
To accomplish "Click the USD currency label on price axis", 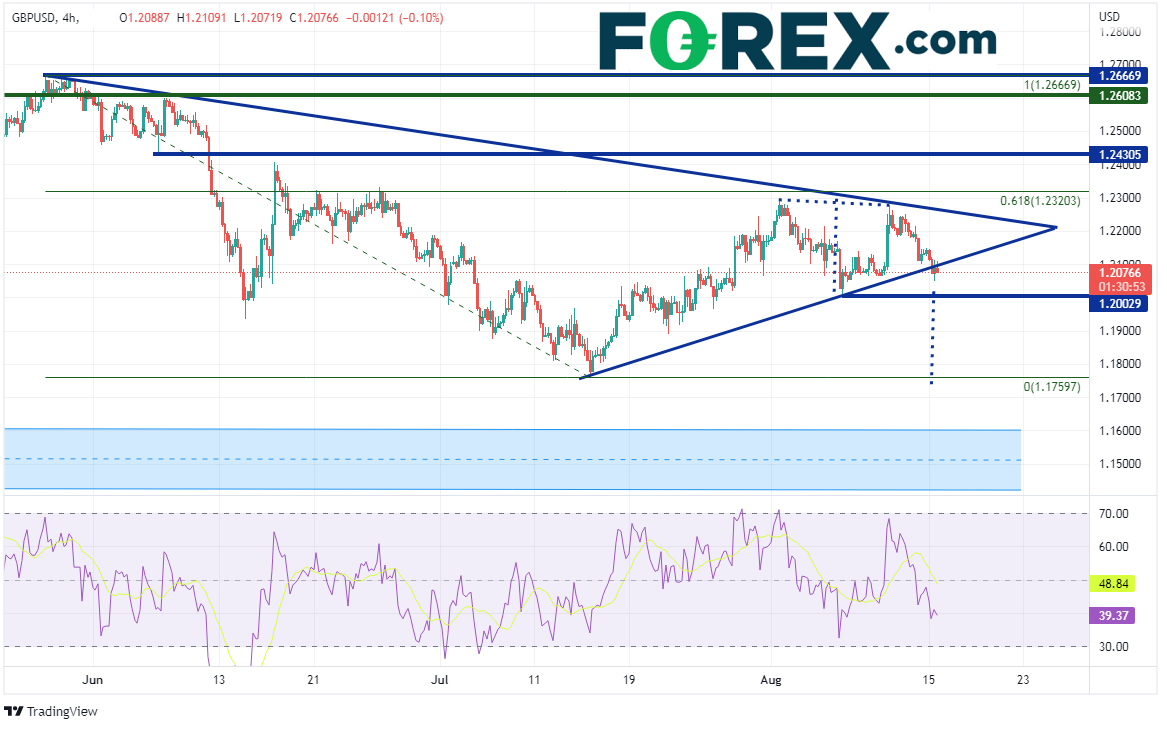I will tap(1109, 16).
